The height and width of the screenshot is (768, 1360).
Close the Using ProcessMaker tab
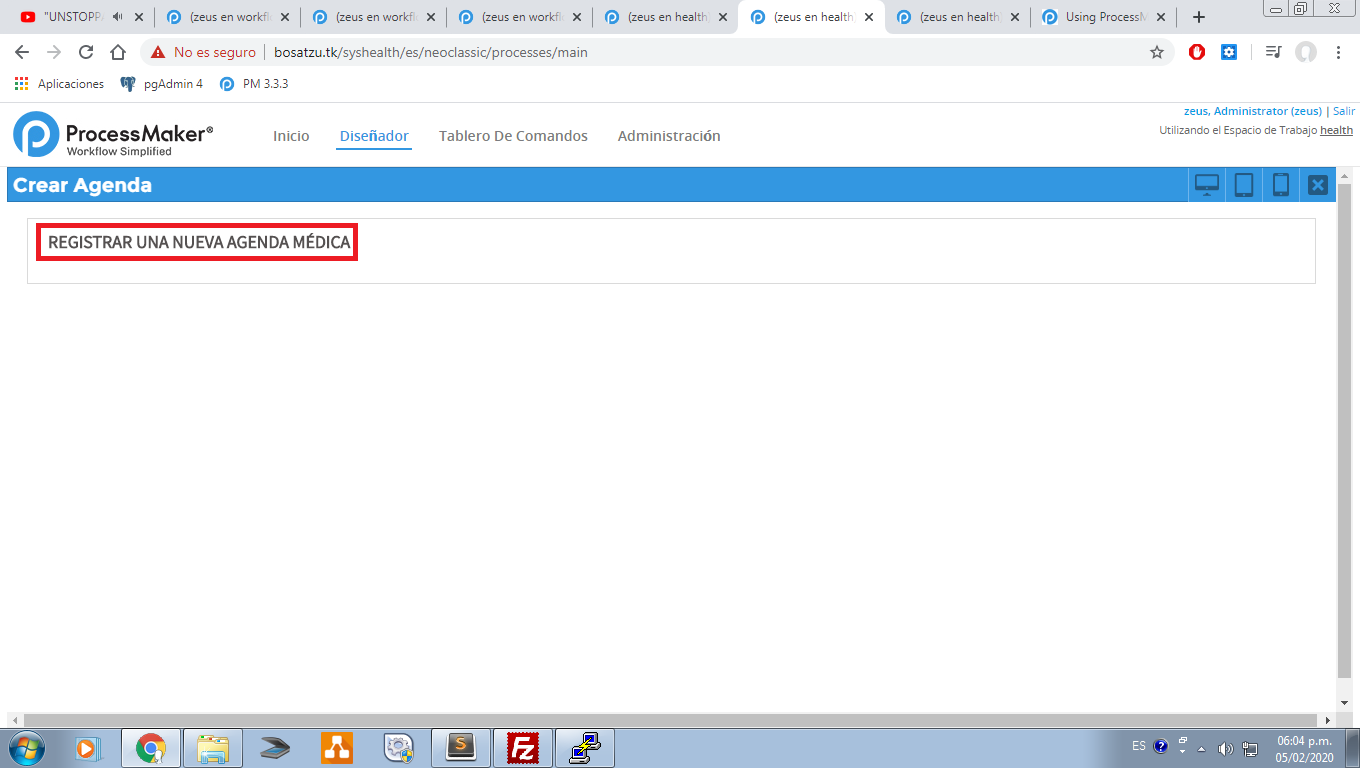[1160, 17]
